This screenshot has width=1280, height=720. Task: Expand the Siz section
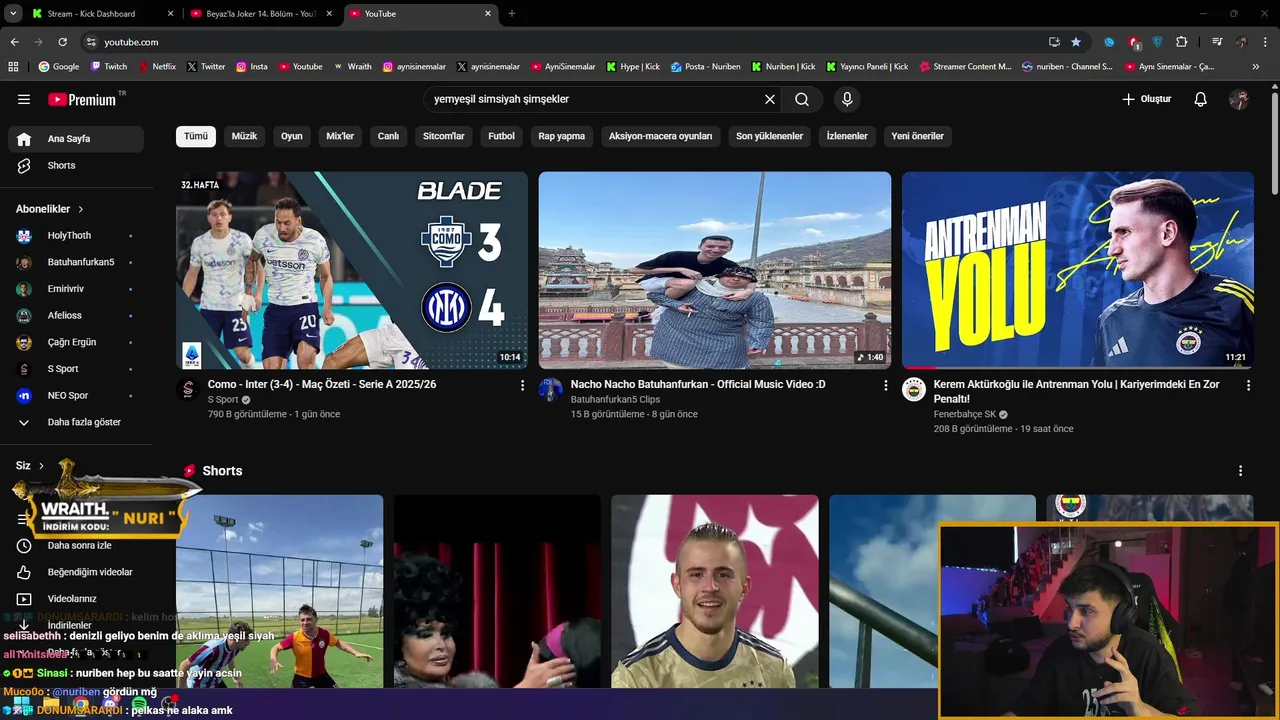coord(30,465)
